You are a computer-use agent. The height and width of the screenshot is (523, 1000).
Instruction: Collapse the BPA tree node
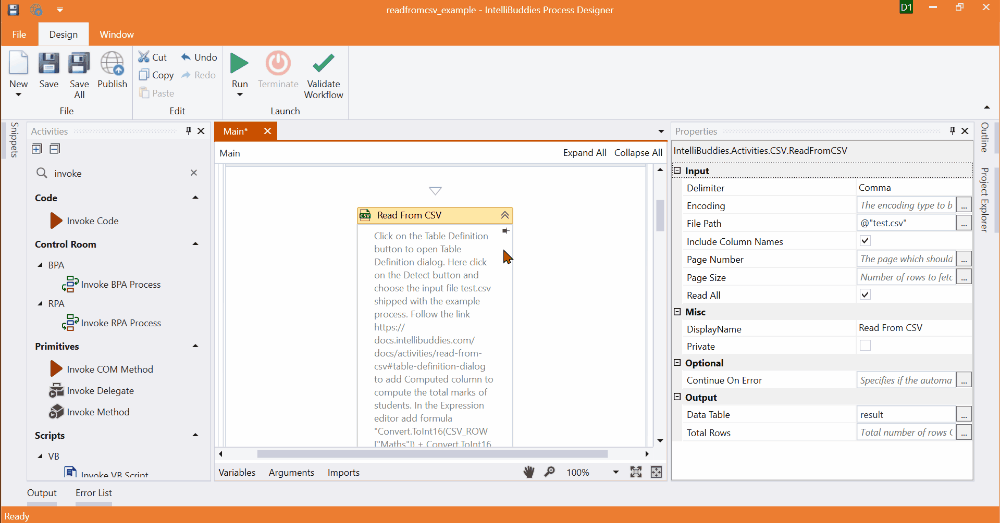click(x=40, y=265)
